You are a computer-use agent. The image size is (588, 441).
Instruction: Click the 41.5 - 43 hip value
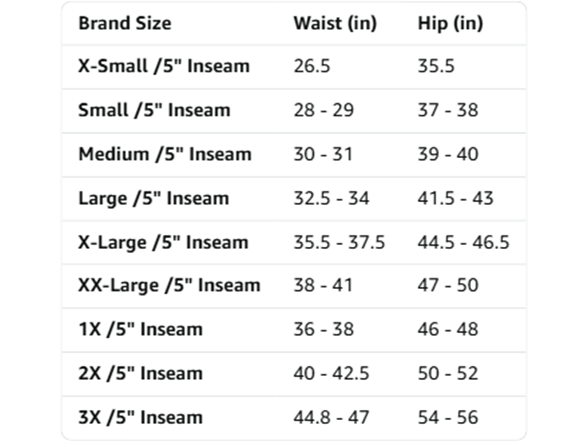455,198
